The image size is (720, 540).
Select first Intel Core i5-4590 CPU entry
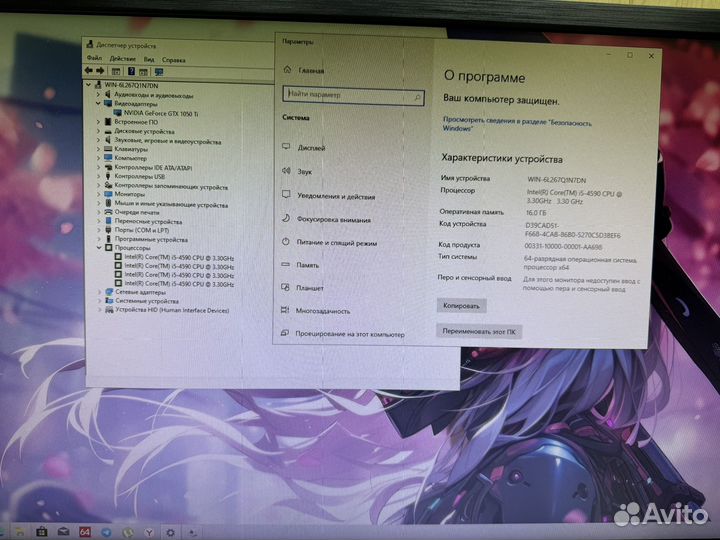point(174,258)
